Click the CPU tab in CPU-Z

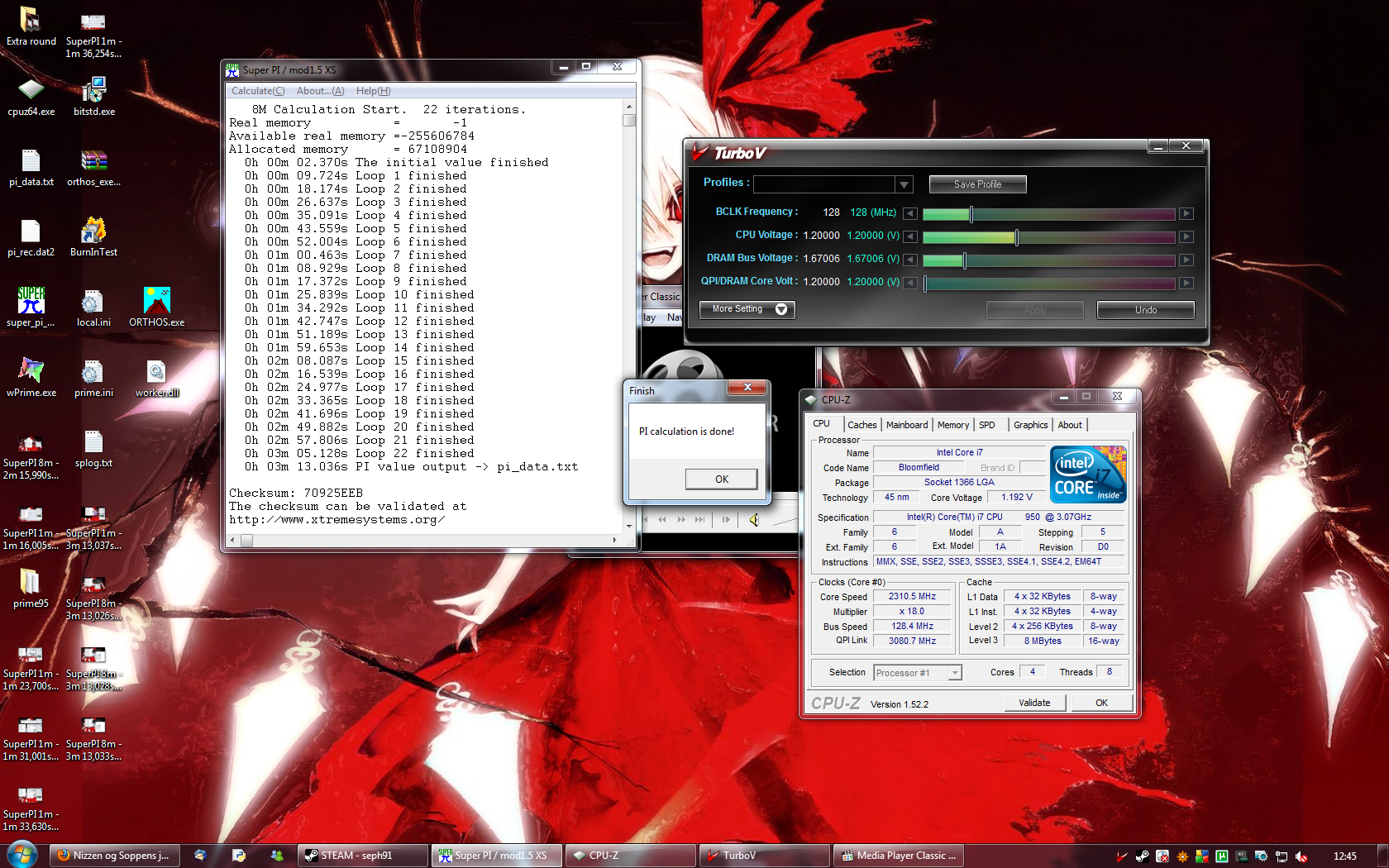point(821,423)
